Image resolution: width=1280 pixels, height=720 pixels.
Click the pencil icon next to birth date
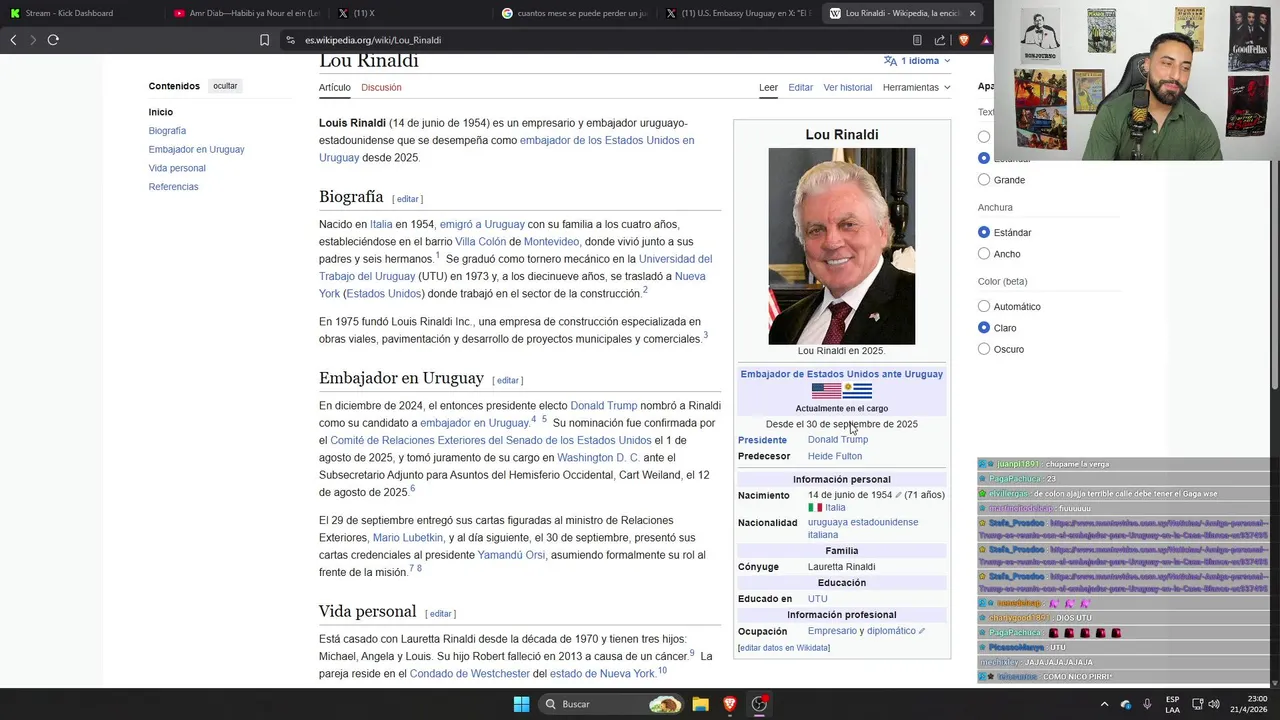click(898, 495)
